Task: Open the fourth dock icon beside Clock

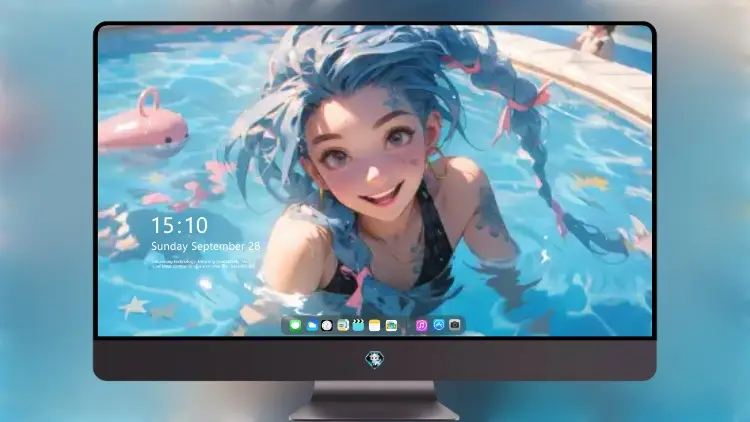Action: 342,325
